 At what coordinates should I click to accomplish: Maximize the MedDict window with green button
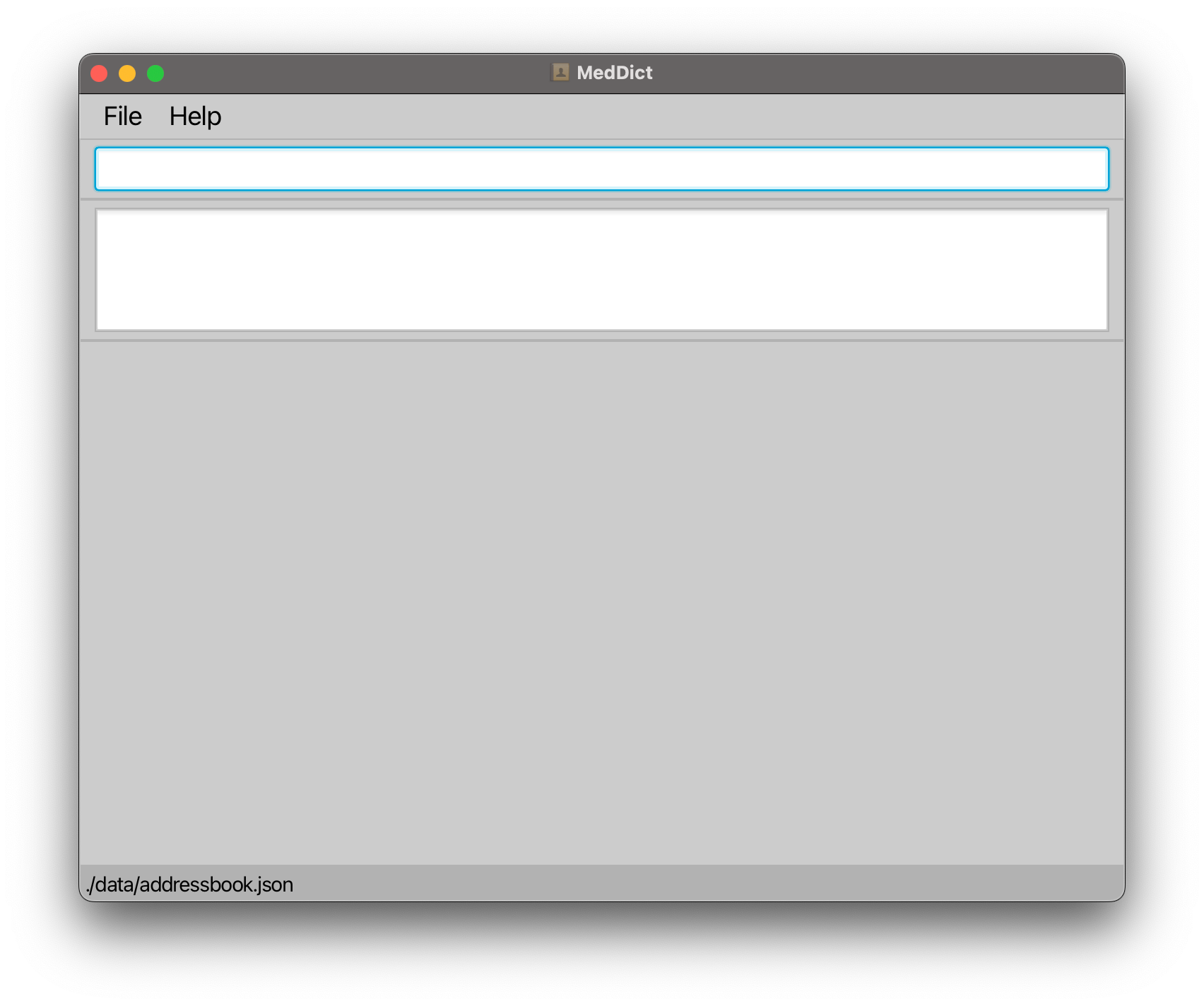tap(155, 73)
